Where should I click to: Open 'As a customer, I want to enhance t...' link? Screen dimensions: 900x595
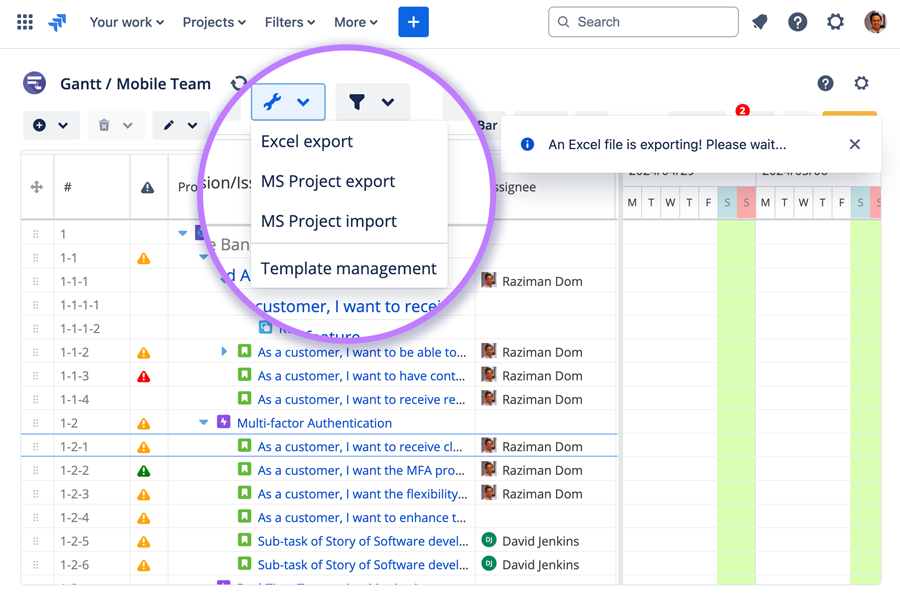(362, 518)
